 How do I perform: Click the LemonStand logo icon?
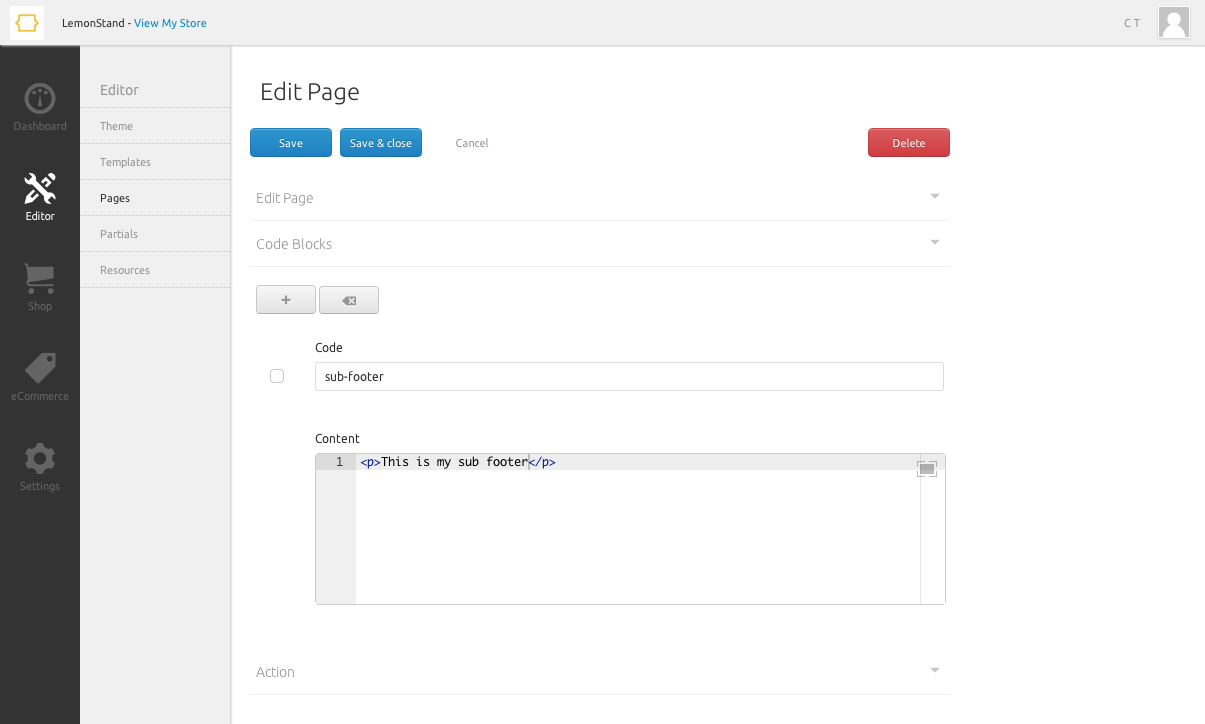coord(27,22)
